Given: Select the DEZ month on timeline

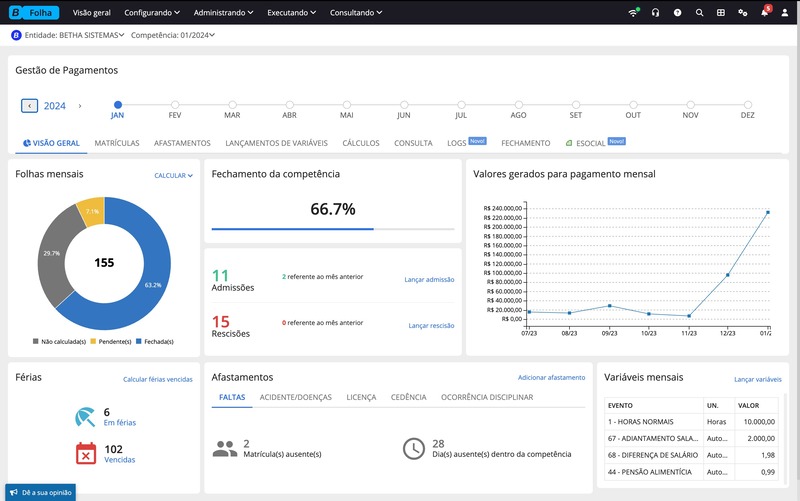Looking at the screenshot, I should click(x=747, y=104).
